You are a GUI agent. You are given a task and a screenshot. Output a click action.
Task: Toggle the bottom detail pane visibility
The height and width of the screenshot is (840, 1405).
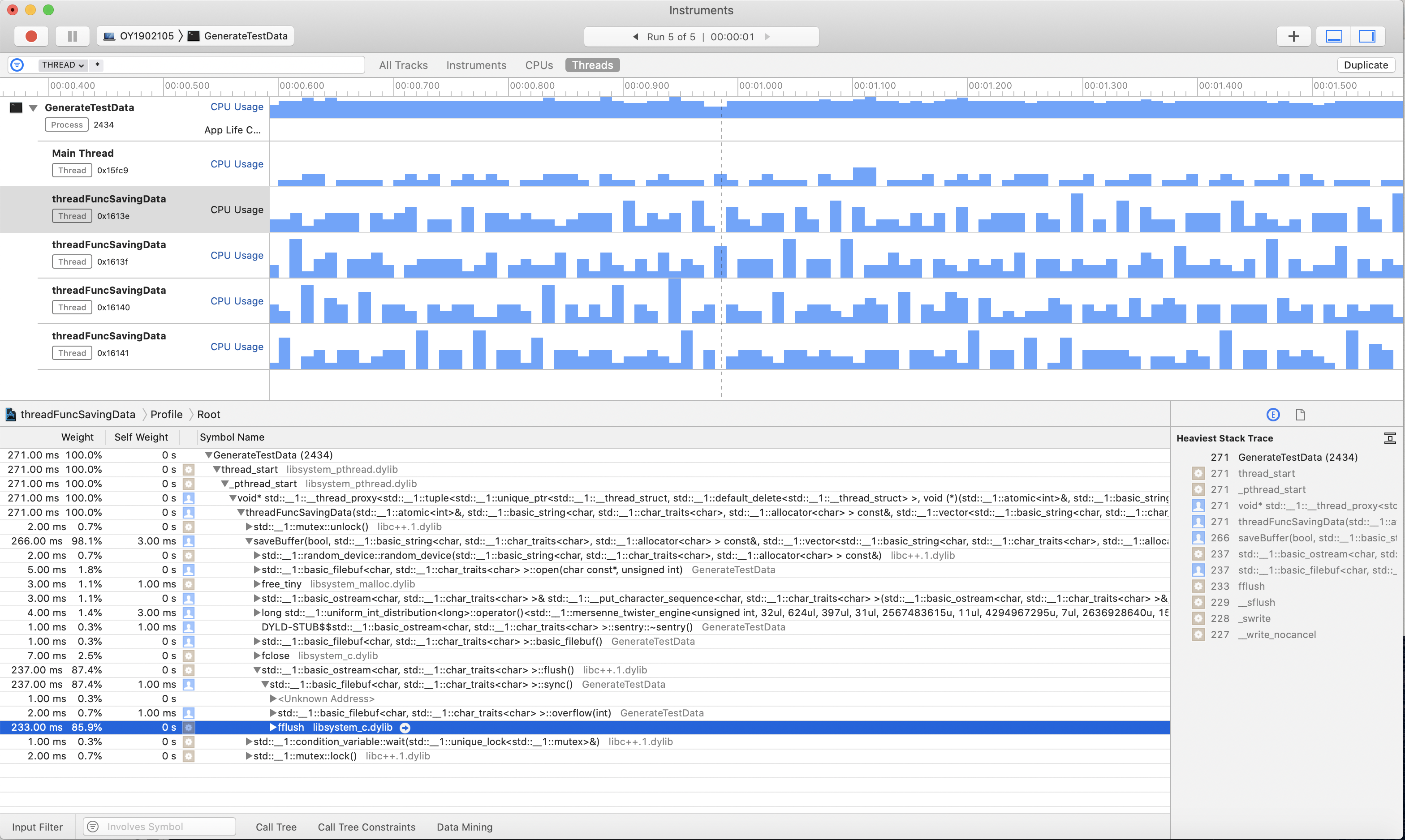pos(1334,36)
